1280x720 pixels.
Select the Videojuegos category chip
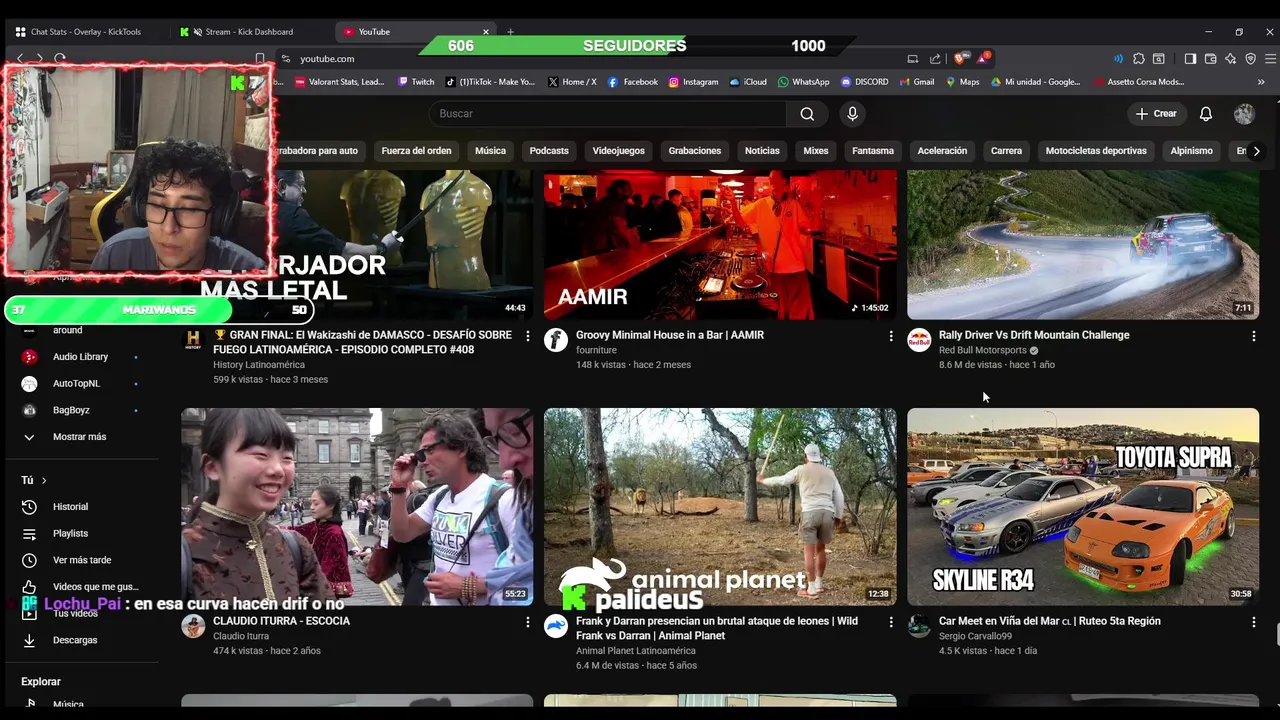coord(618,151)
